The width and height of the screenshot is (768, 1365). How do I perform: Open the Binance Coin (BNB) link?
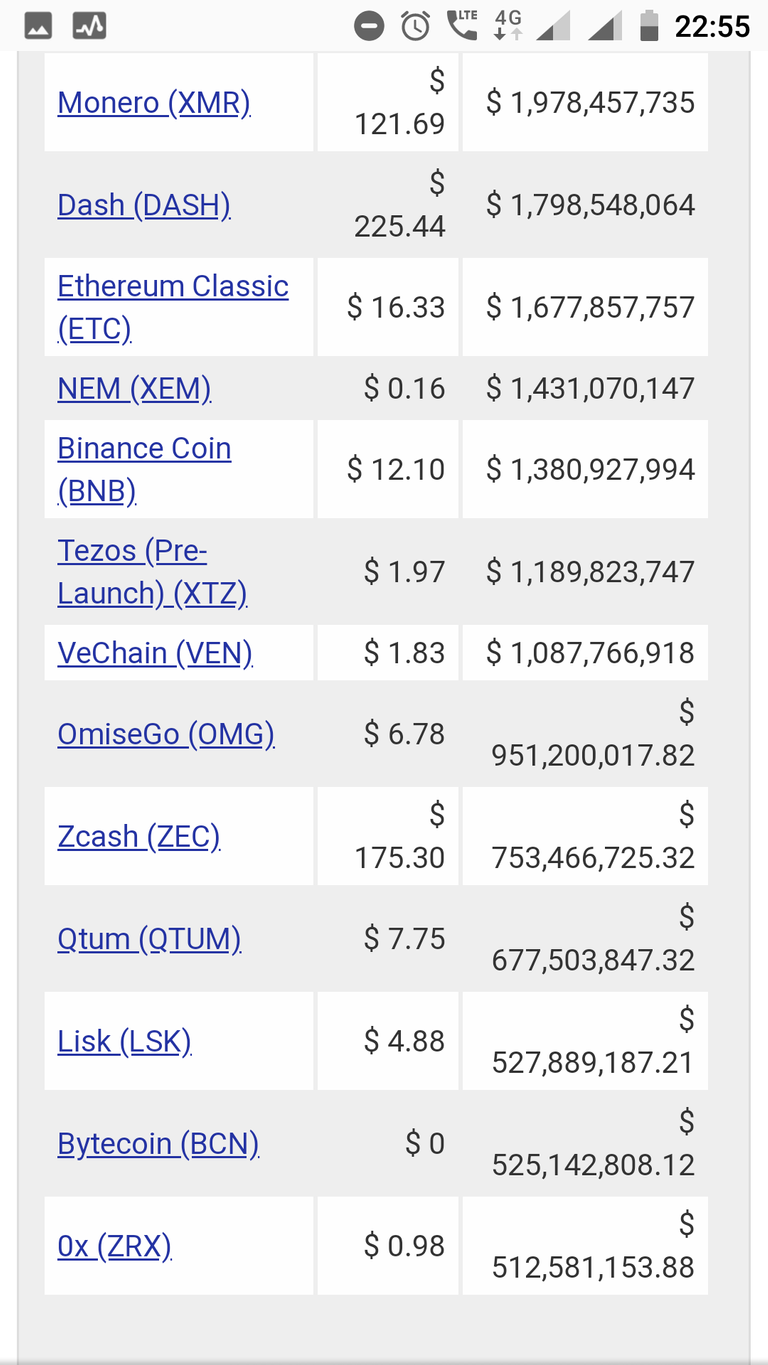point(144,469)
